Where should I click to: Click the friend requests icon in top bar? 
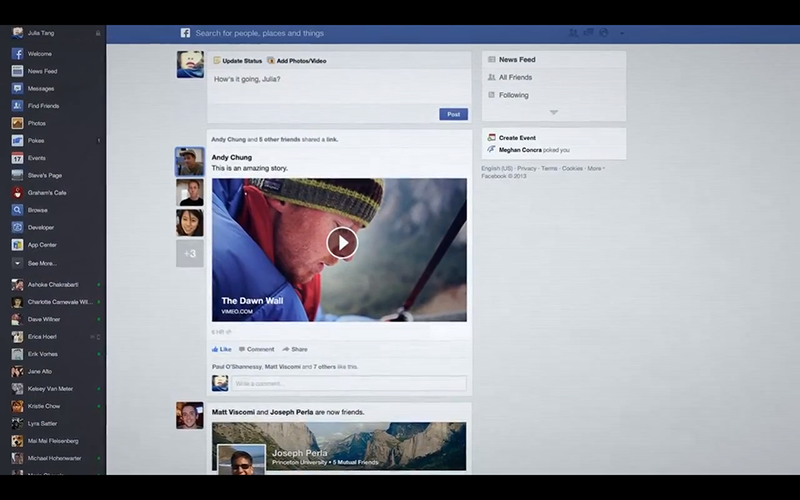pyautogui.click(x=571, y=33)
